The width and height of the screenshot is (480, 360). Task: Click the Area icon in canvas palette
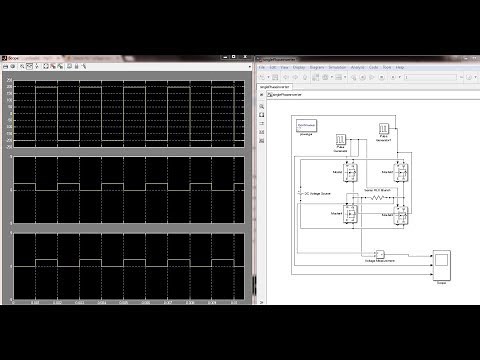pyautogui.click(x=262, y=141)
